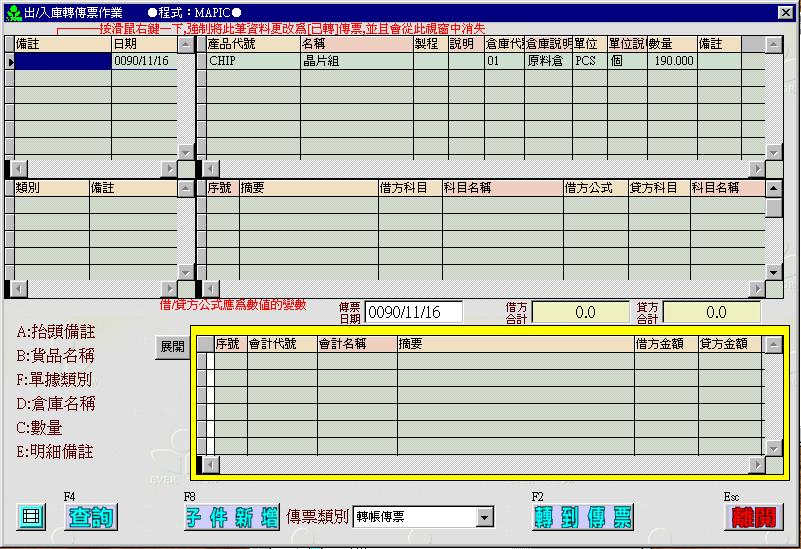Click the 會計代號 column header in yellow grid
The image size is (801, 549).
coord(281,344)
